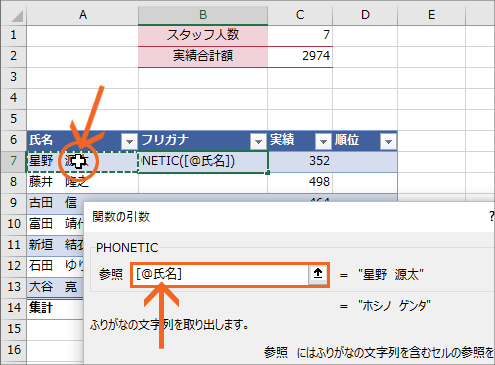Select row 12 header
495x365 pixels.
coord(13,266)
